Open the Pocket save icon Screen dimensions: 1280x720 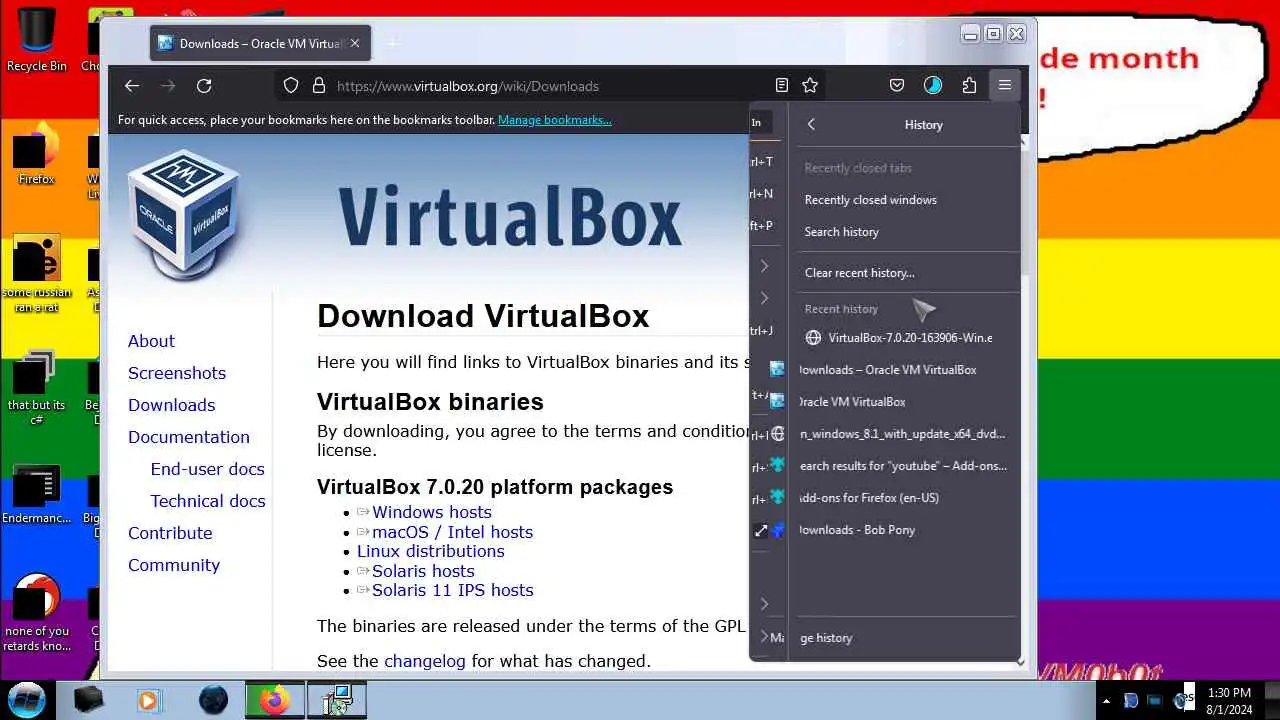tap(897, 86)
